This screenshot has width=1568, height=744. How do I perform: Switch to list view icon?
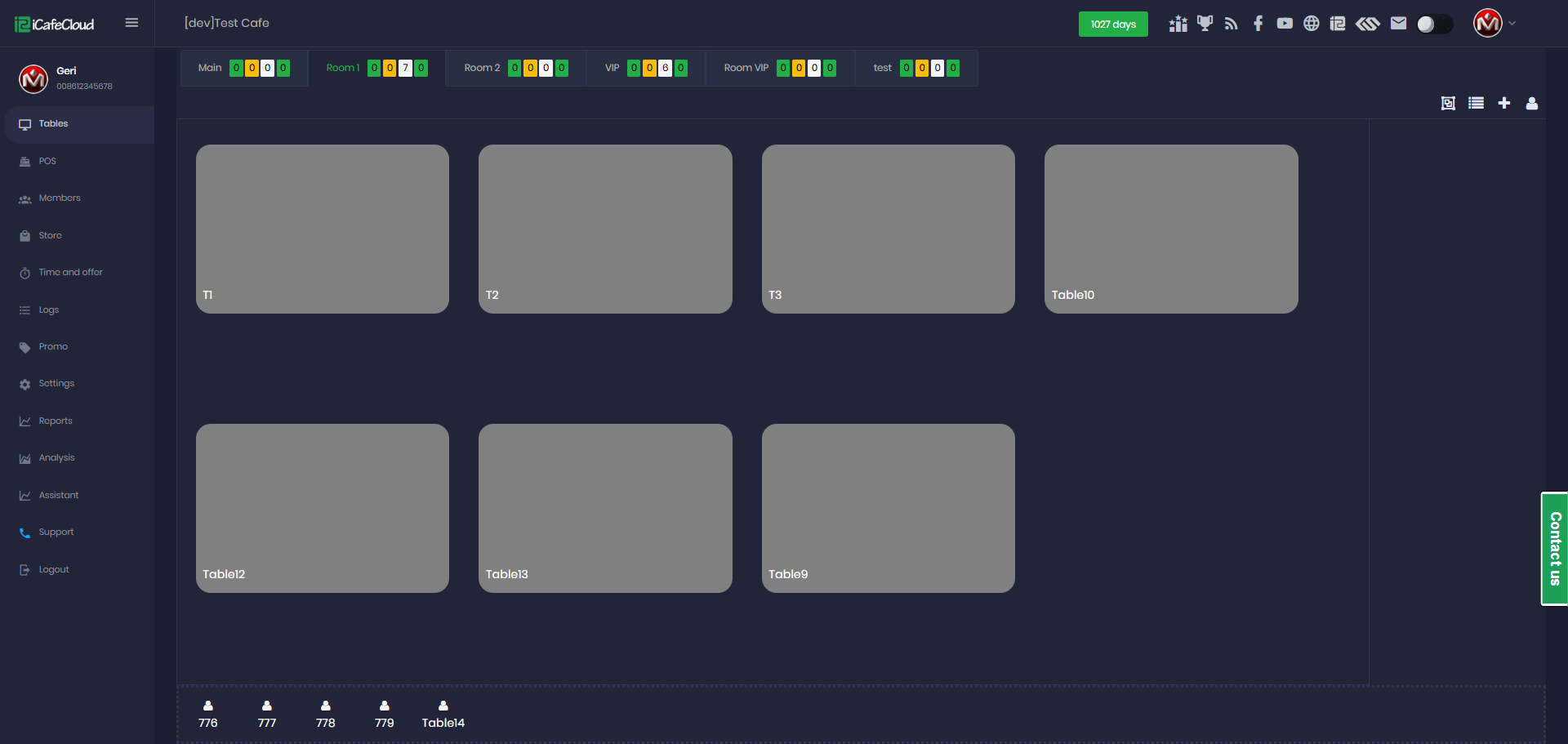(1476, 103)
